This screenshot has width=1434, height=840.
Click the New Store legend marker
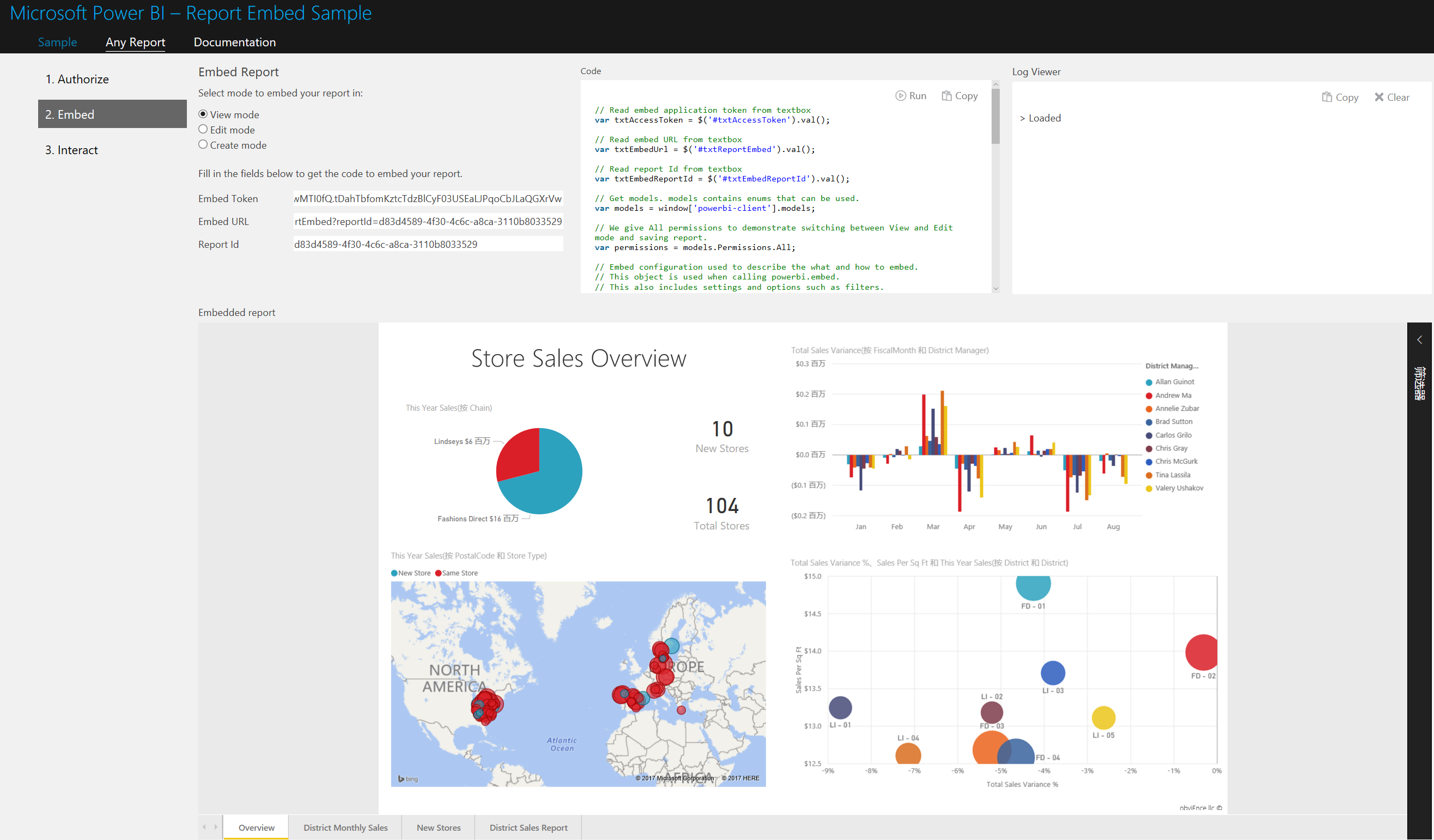394,573
